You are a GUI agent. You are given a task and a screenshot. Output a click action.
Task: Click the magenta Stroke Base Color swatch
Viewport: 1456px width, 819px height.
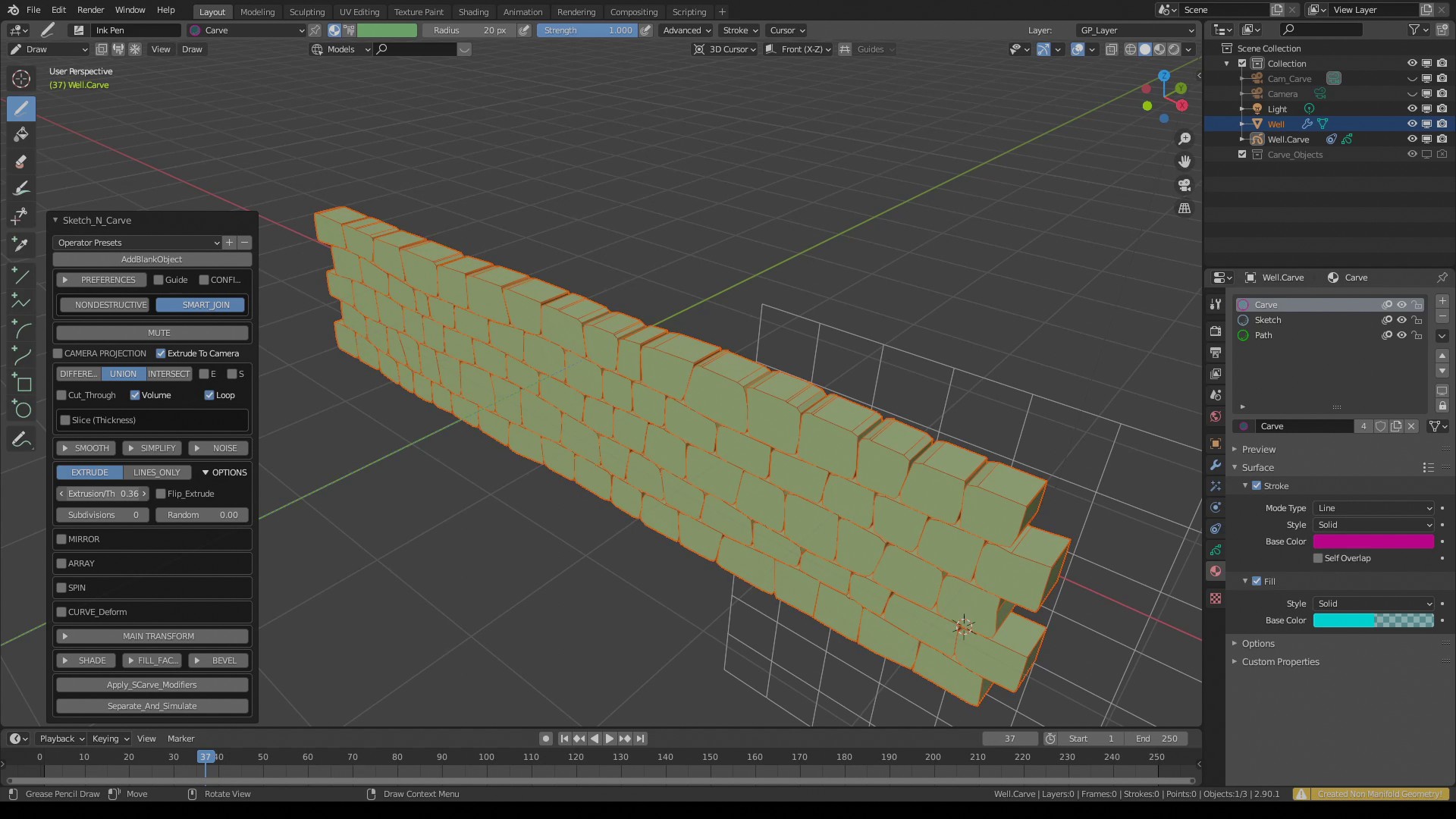tap(1373, 541)
